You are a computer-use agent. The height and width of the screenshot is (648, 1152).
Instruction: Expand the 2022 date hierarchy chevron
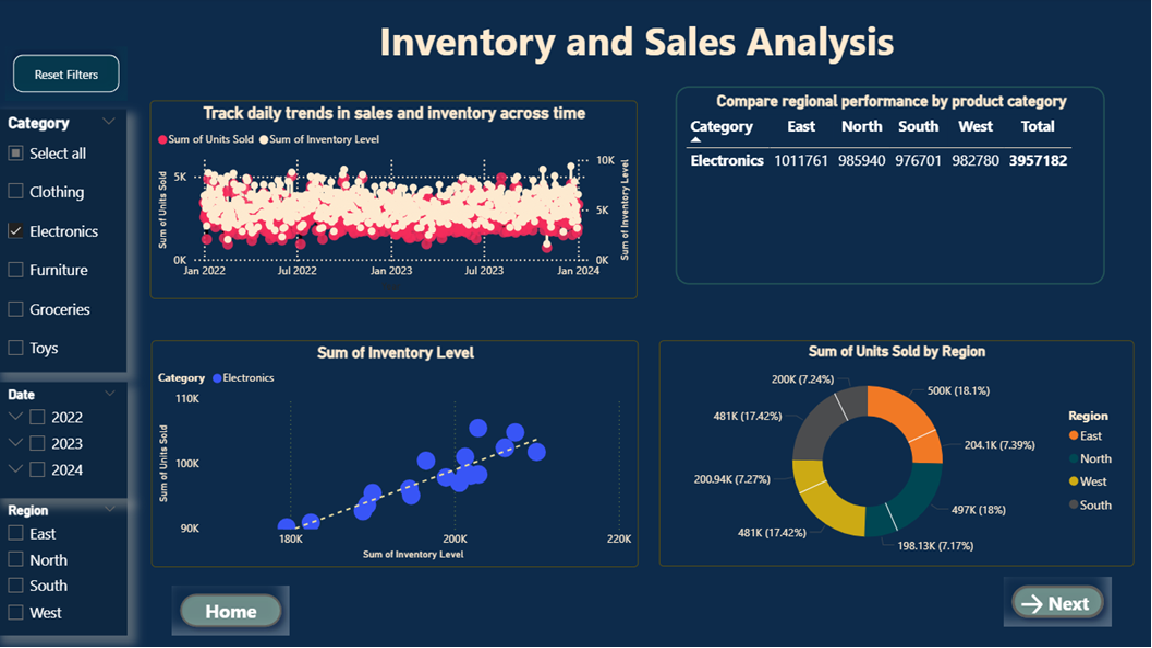tap(16, 417)
